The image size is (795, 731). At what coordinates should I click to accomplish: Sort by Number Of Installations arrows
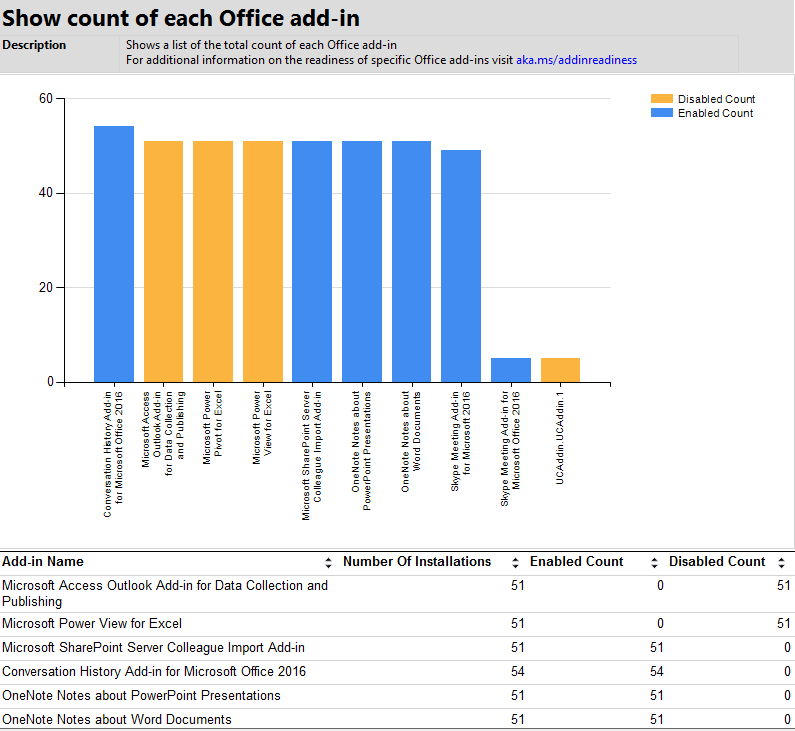point(515,562)
